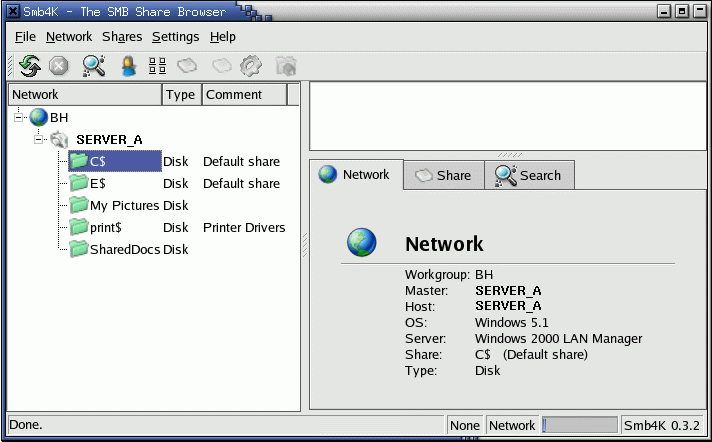Image resolution: width=712 pixels, height=442 pixels.
Task: Switch to the Search tab
Action: 528,175
